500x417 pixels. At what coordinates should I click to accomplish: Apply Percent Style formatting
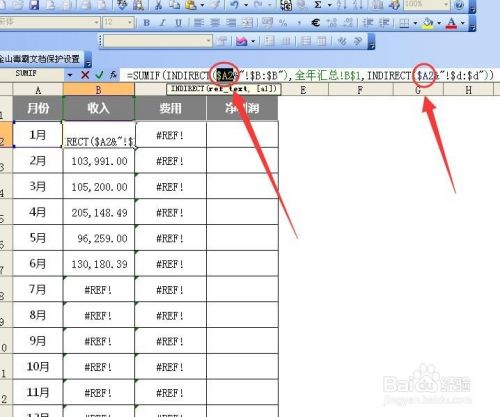[x=283, y=23]
